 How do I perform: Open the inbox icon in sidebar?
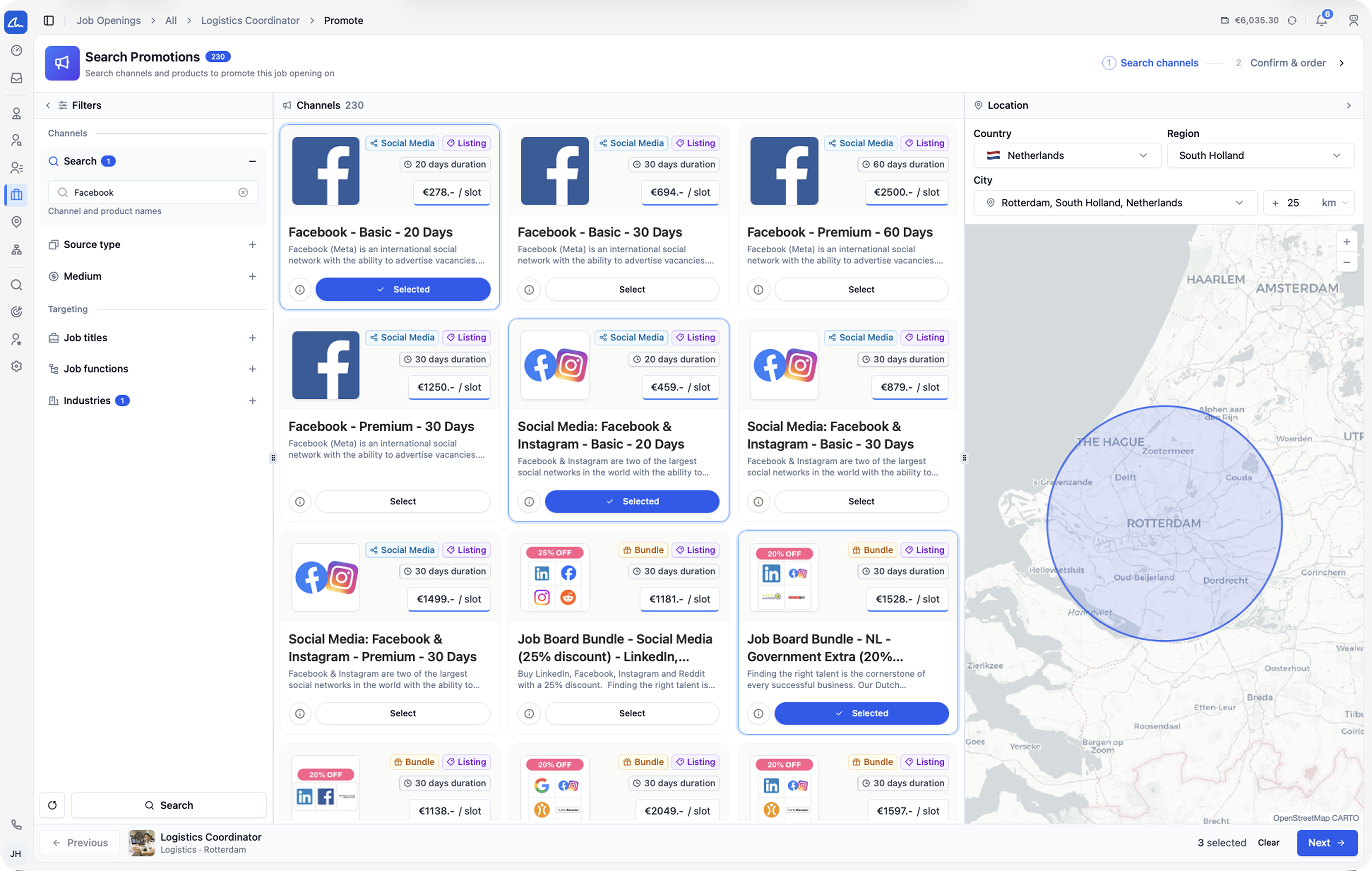point(17,77)
